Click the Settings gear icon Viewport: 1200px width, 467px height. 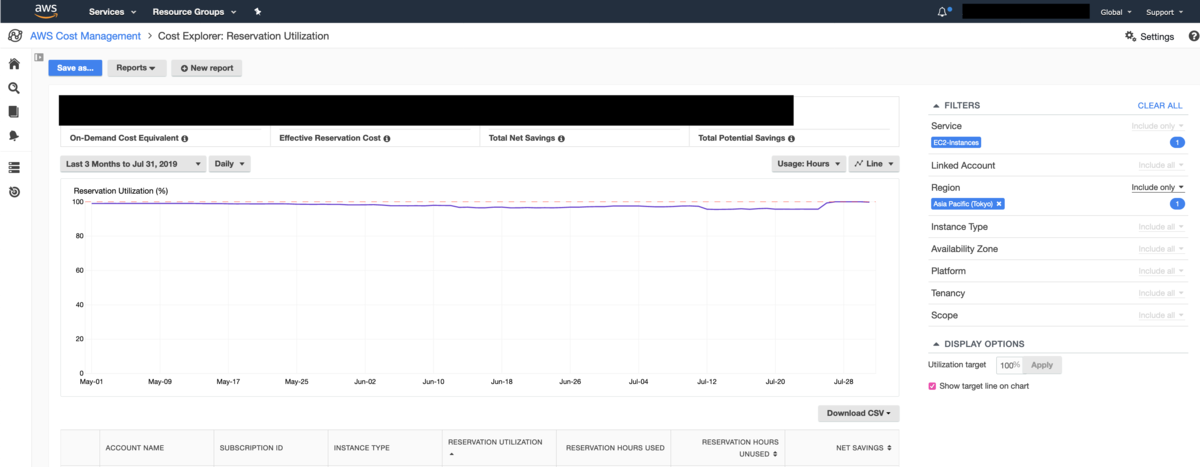click(1130, 36)
